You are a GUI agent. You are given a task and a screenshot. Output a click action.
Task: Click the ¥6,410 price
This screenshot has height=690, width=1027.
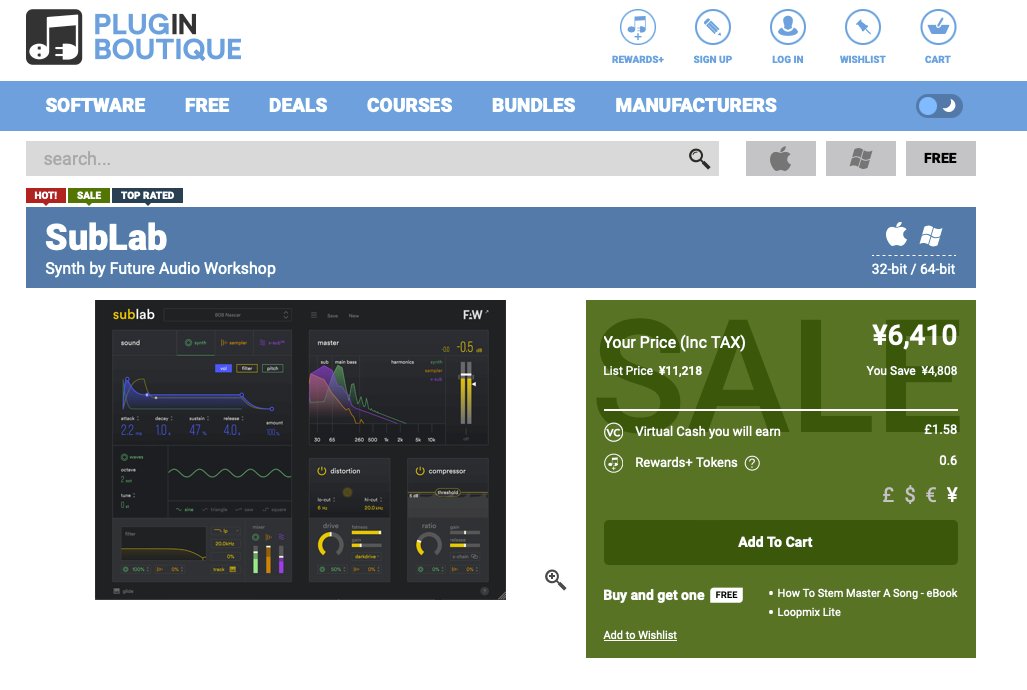click(x=914, y=335)
